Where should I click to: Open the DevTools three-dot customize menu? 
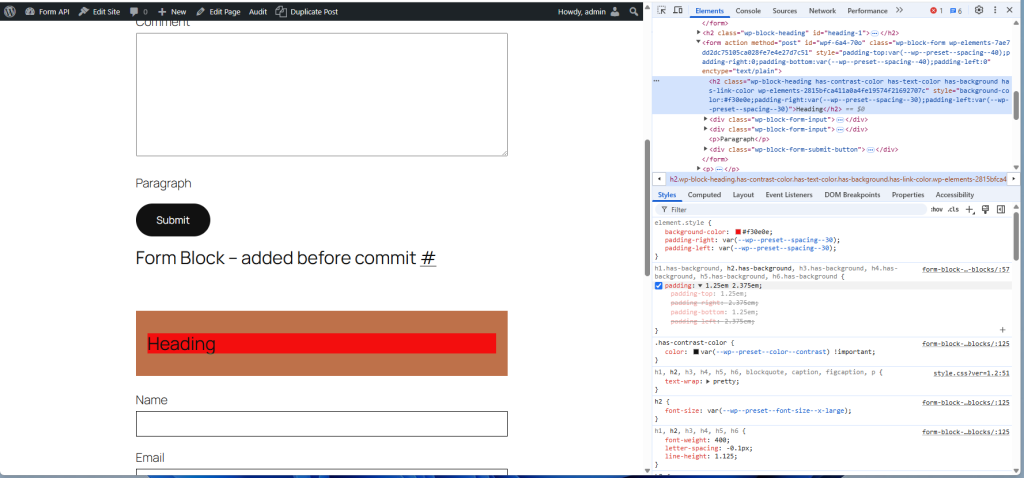pyautogui.click(x=996, y=10)
